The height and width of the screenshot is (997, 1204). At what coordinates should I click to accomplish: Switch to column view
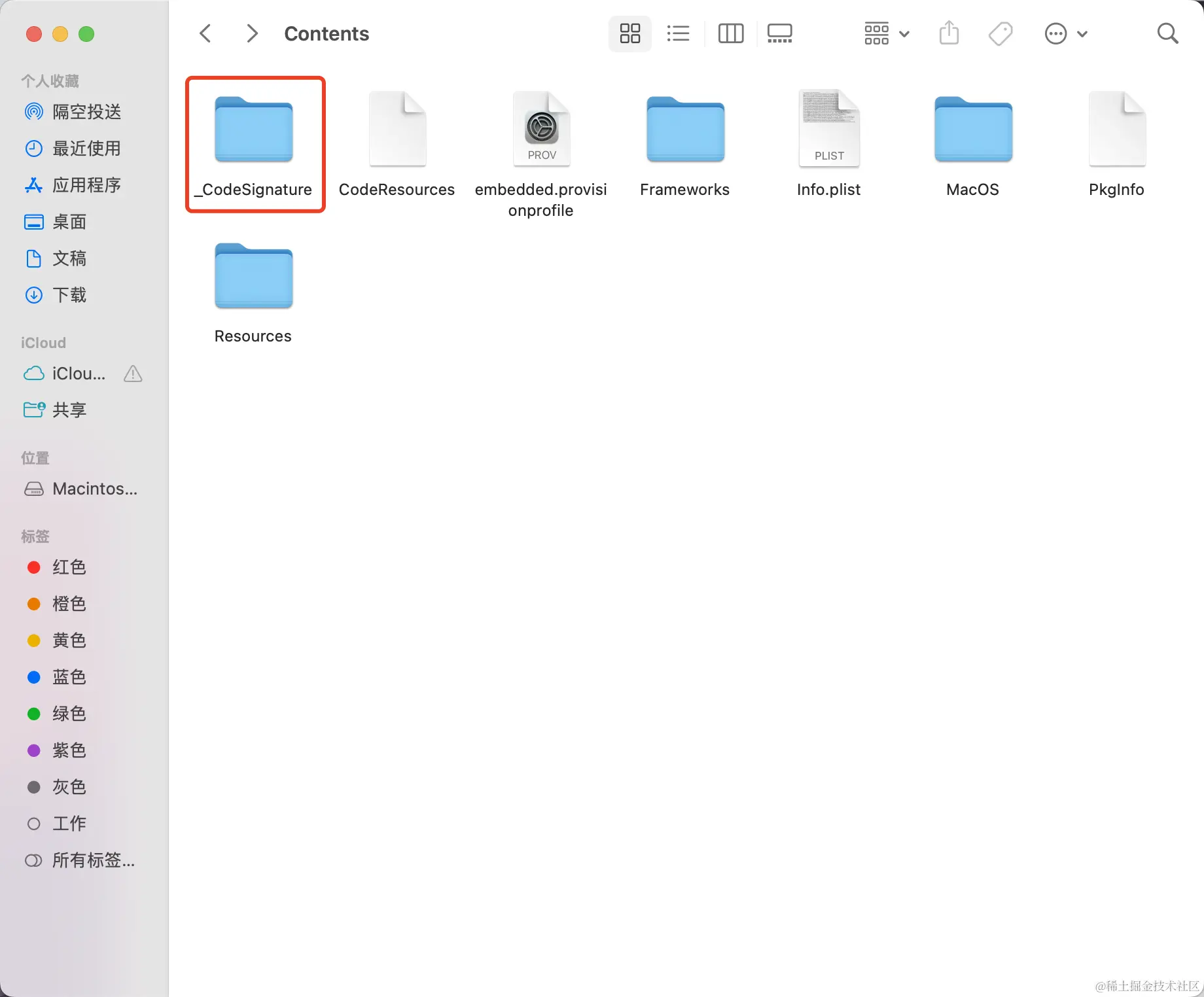tap(731, 33)
